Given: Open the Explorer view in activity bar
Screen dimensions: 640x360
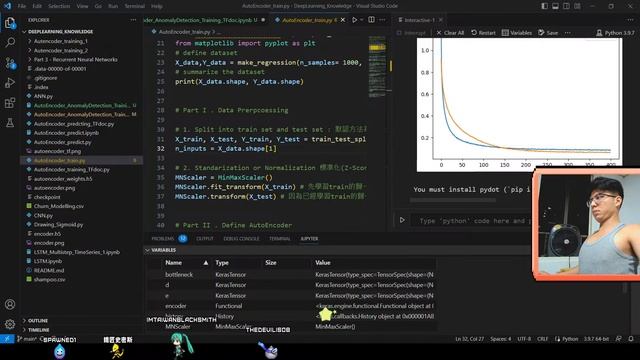Looking at the screenshot, I should [x=10, y=22].
